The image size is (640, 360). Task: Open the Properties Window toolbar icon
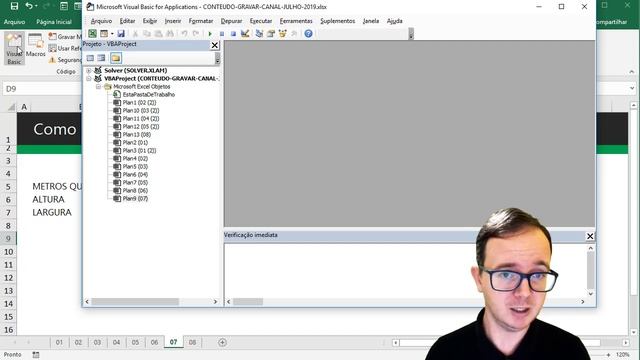[271, 33]
